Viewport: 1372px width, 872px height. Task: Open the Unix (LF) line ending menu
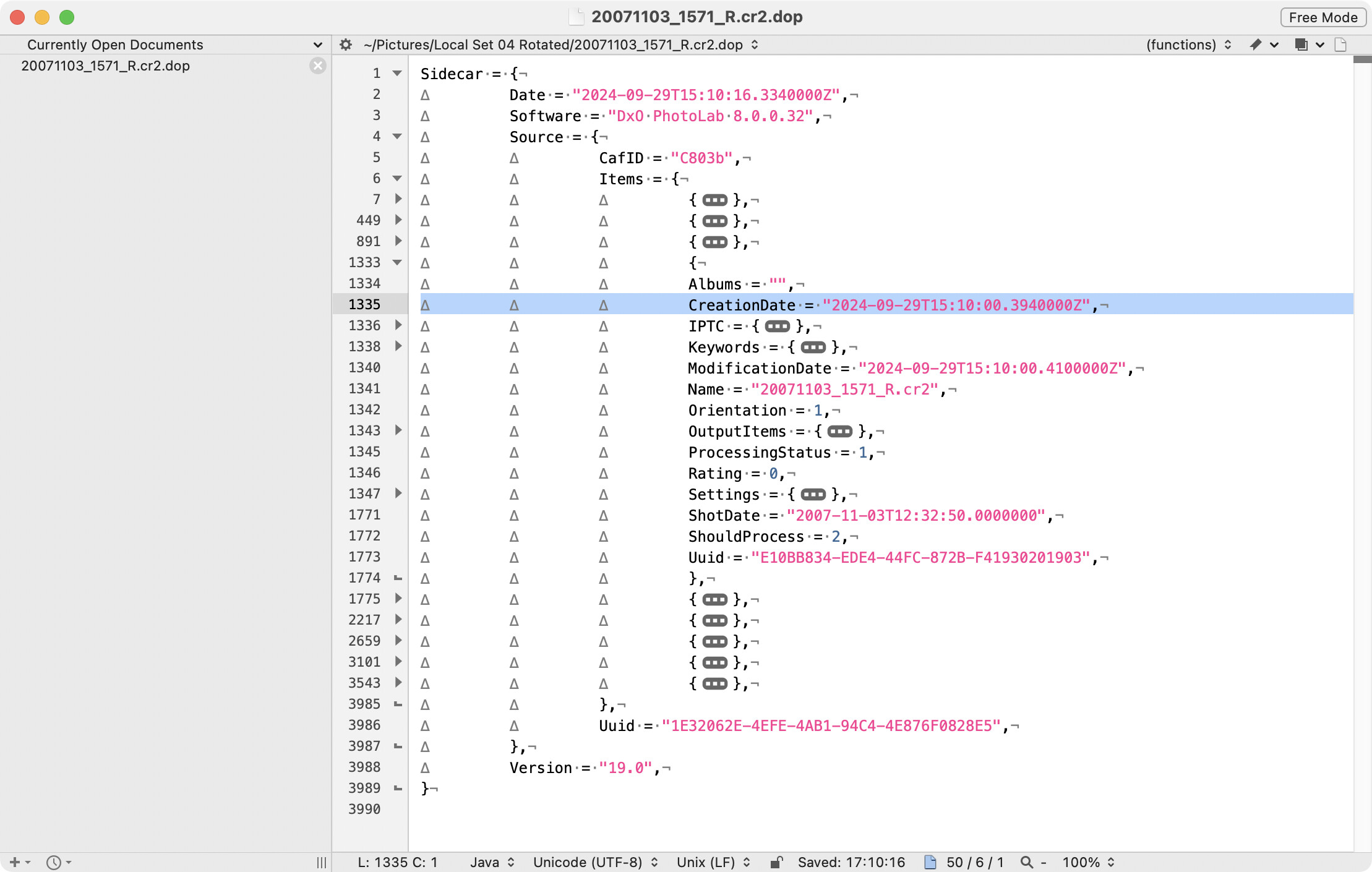tap(713, 862)
